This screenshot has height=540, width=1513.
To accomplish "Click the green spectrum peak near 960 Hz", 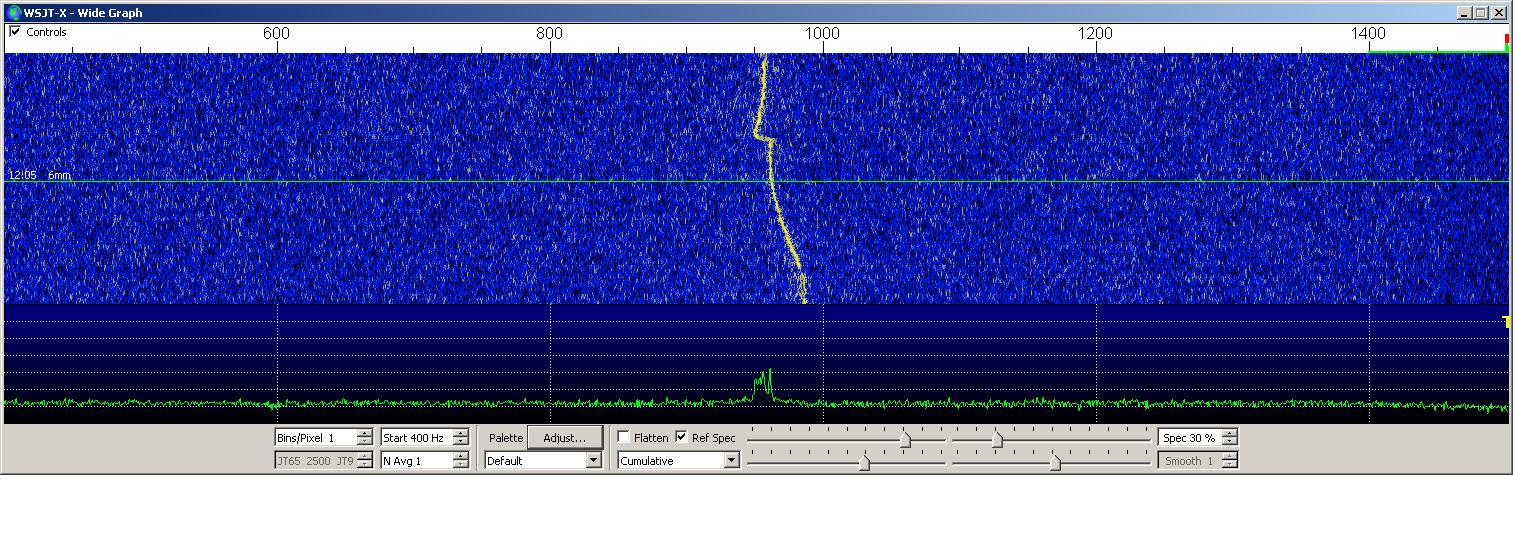I will [x=764, y=385].
